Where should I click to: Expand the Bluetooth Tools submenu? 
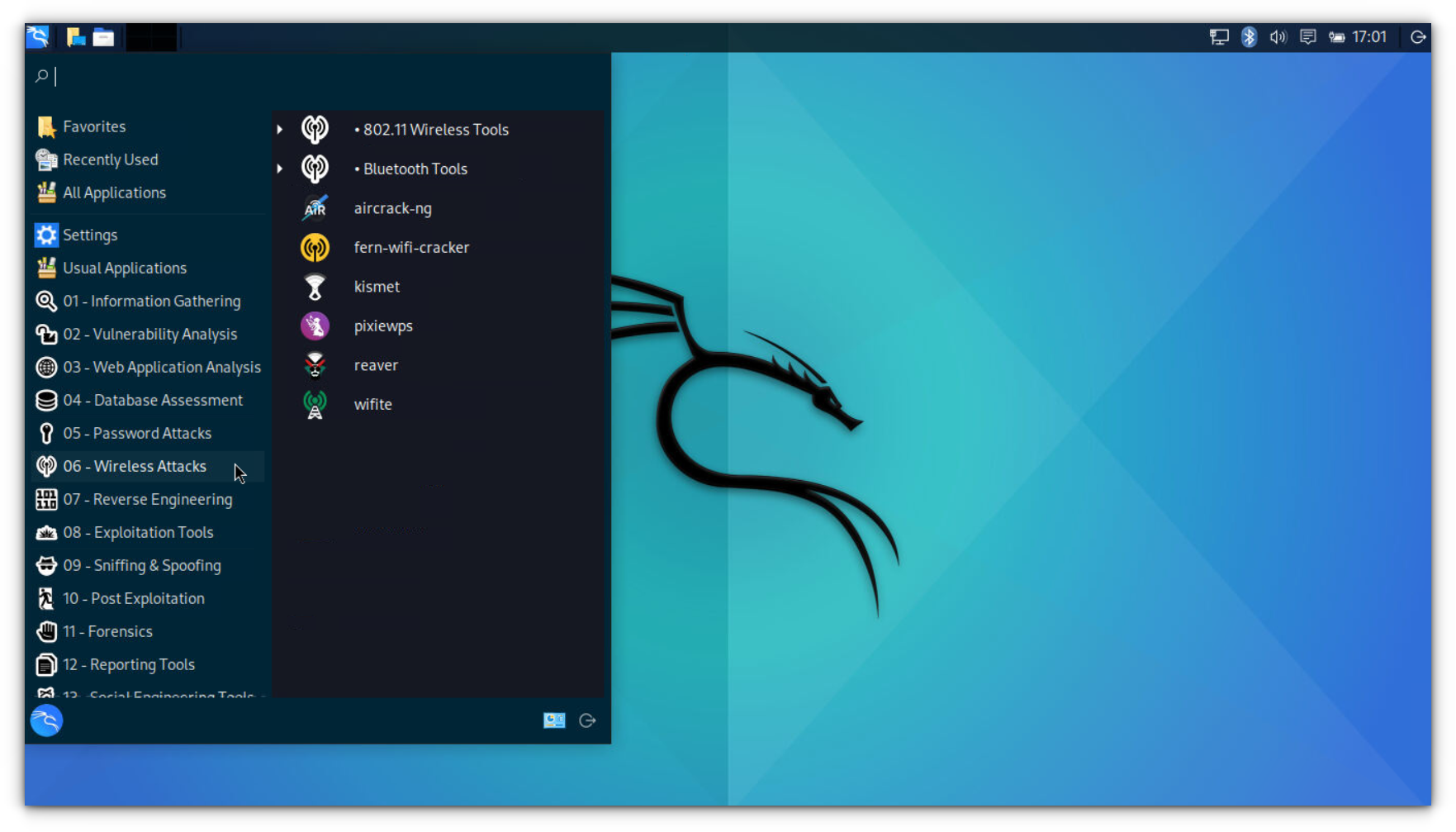(x=410, y=169)
